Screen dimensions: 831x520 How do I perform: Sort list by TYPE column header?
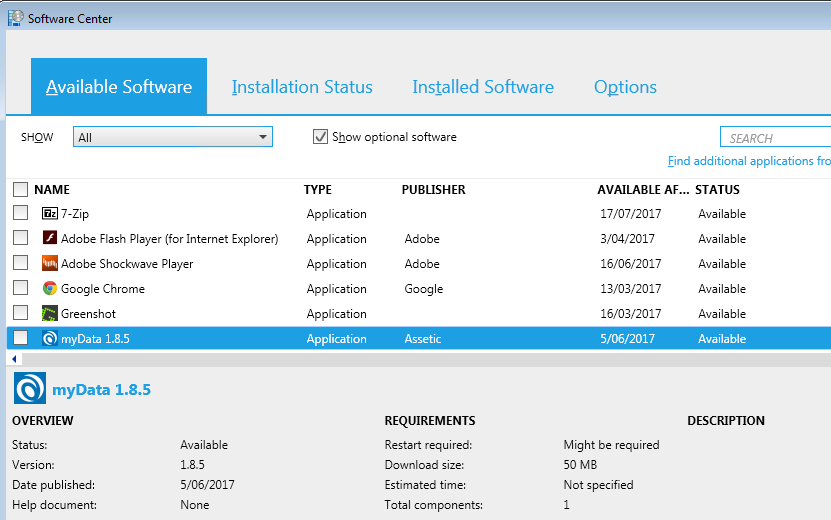point(317,190)
